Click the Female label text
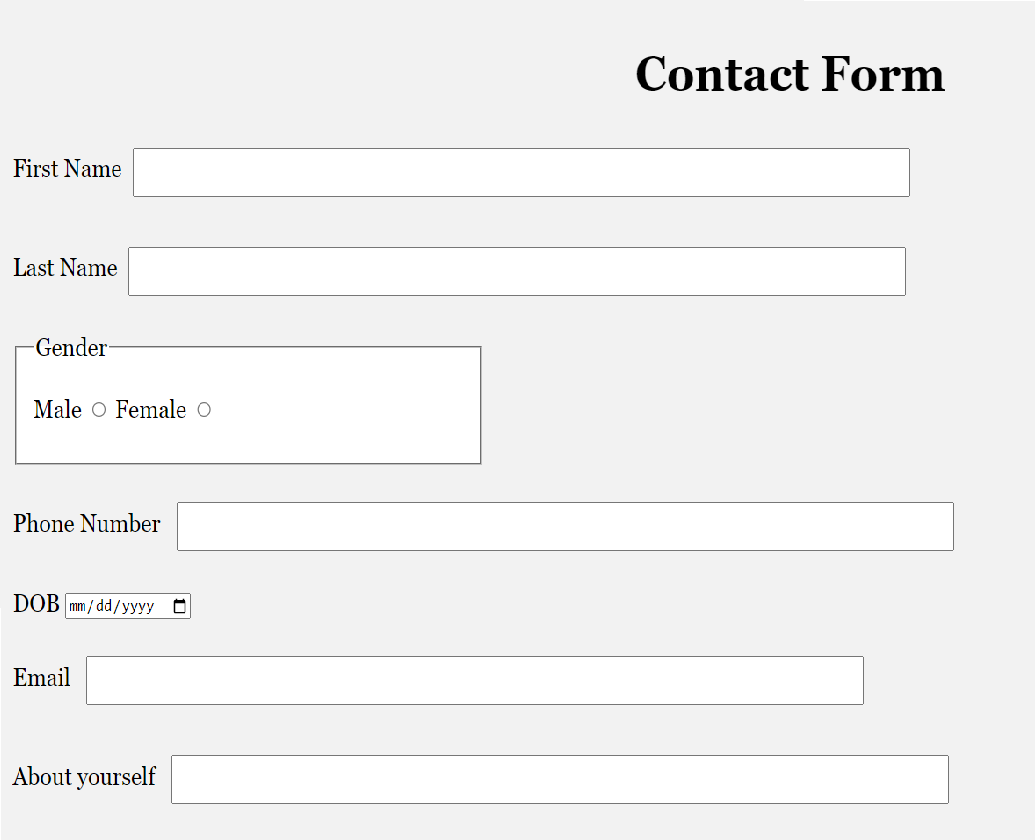The height and width of the screenshot is (840, 1036). point(151,410)
